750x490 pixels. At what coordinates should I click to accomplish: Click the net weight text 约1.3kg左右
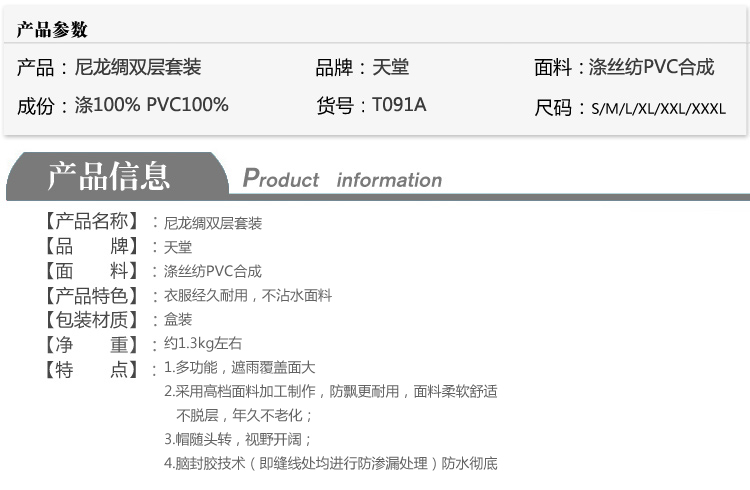[203, 344]
